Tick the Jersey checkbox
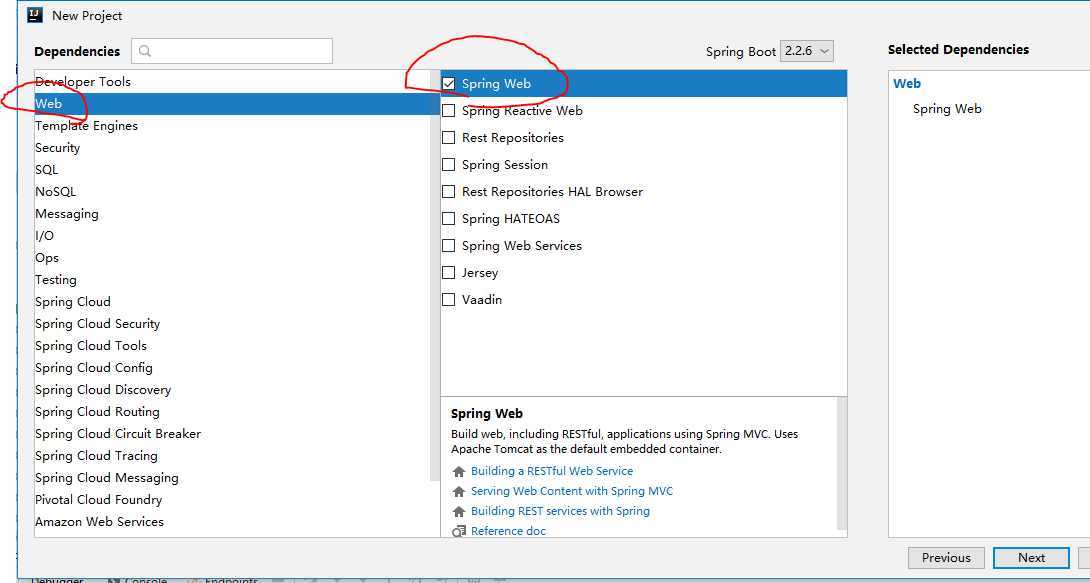The image size is (1090, 583). pyautogui.click(x=449, y=273)
